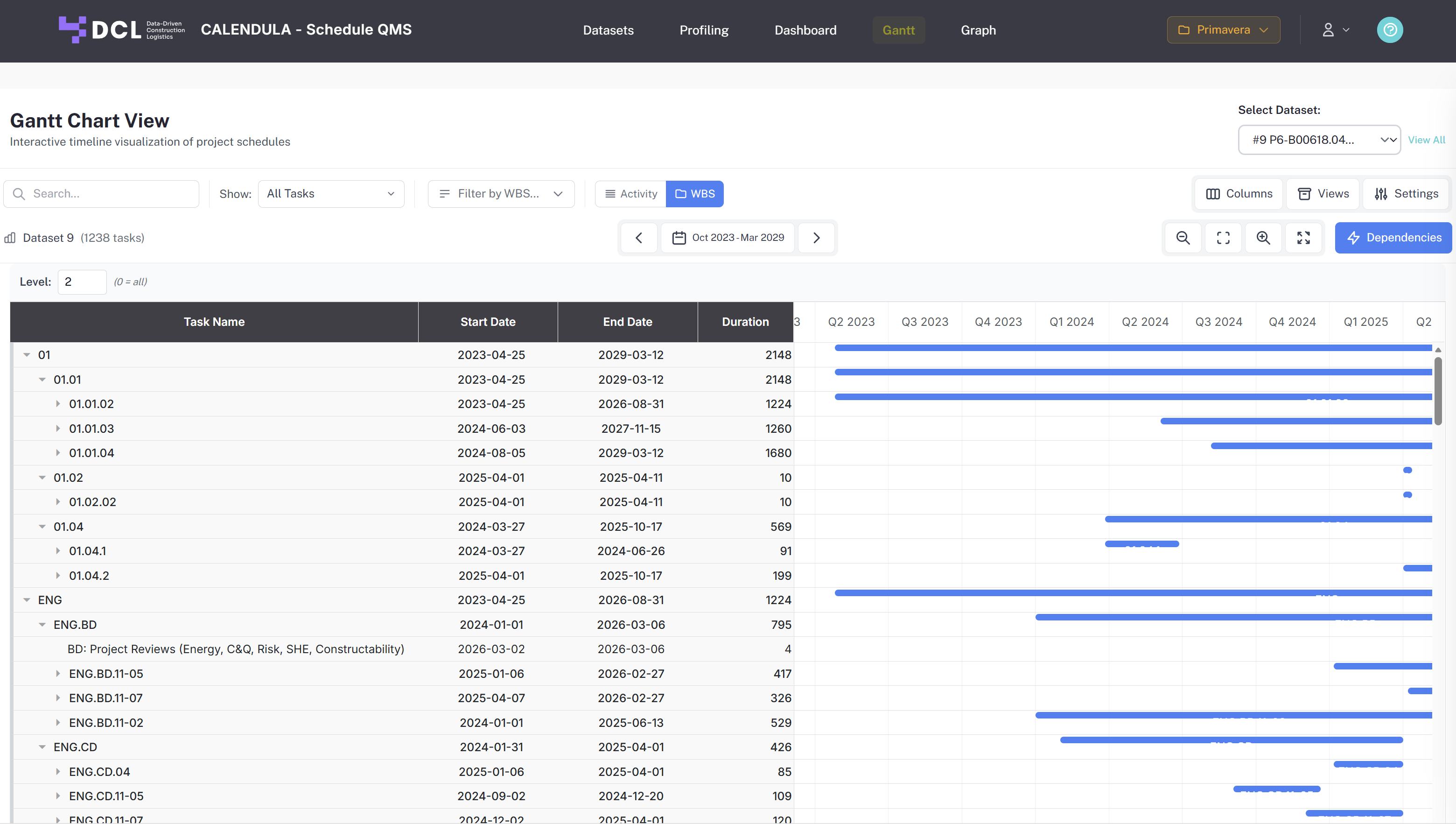Click the Duration column header

[x=745, y=322]
